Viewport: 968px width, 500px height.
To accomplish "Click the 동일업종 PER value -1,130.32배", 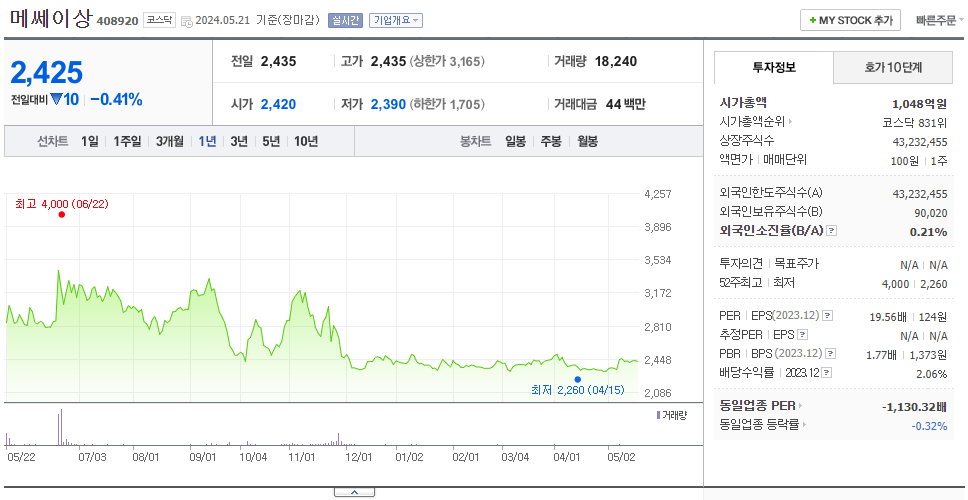I will (x=915, y=407).
